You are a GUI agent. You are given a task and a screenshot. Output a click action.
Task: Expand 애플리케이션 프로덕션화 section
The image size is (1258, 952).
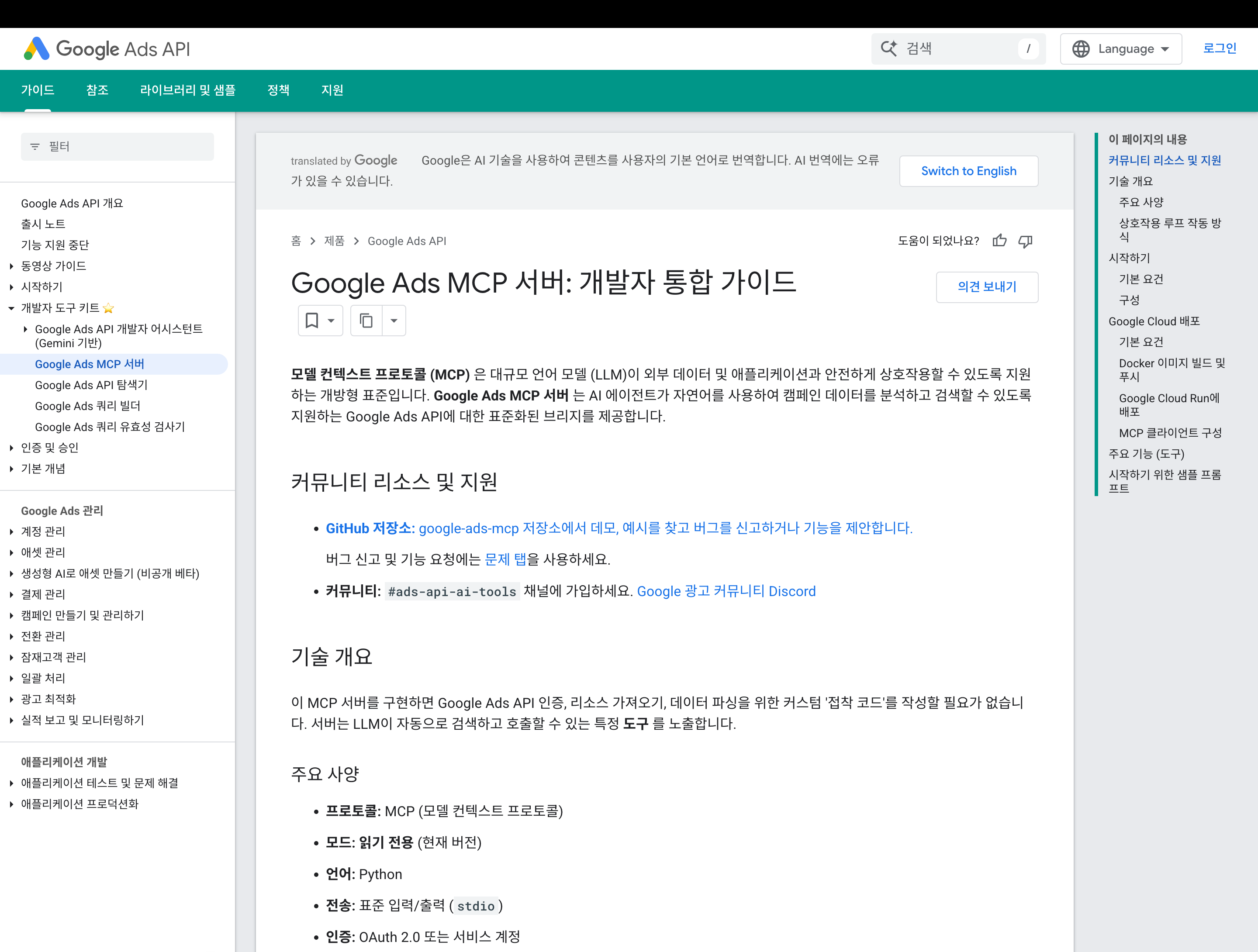(x=11, y=804)
